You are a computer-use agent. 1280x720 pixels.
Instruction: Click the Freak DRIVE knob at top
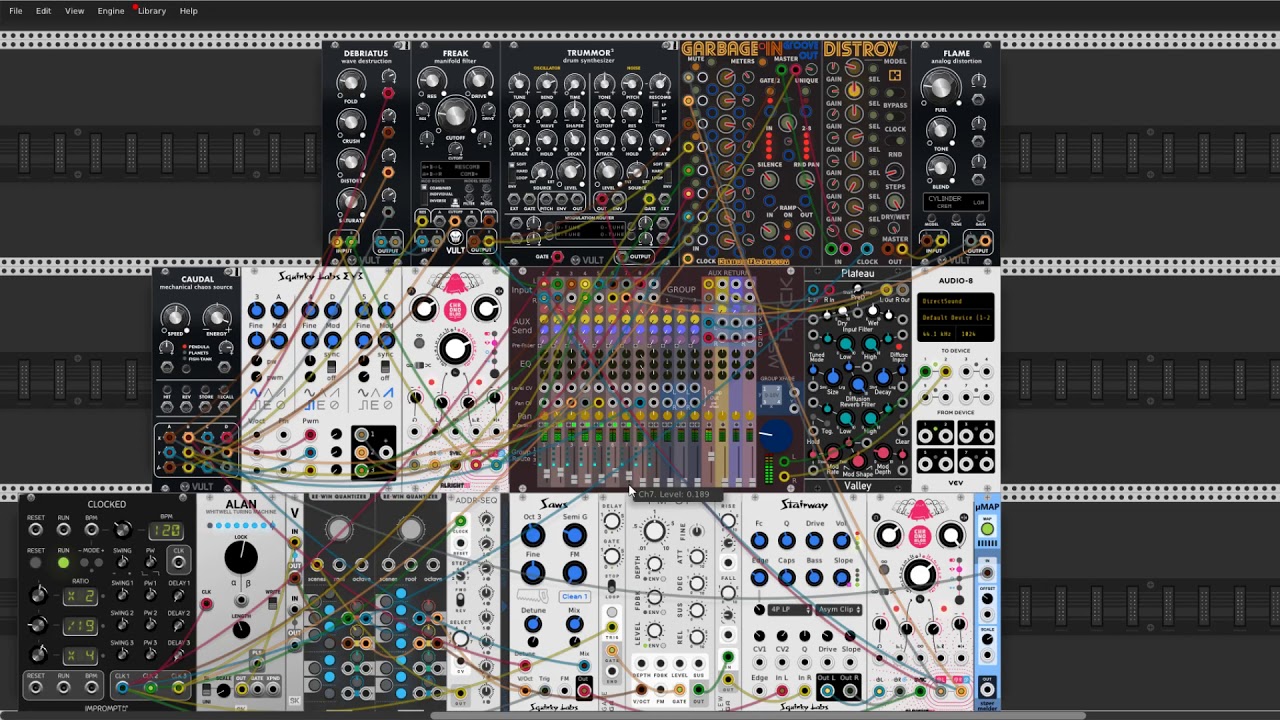click(479, 80)
